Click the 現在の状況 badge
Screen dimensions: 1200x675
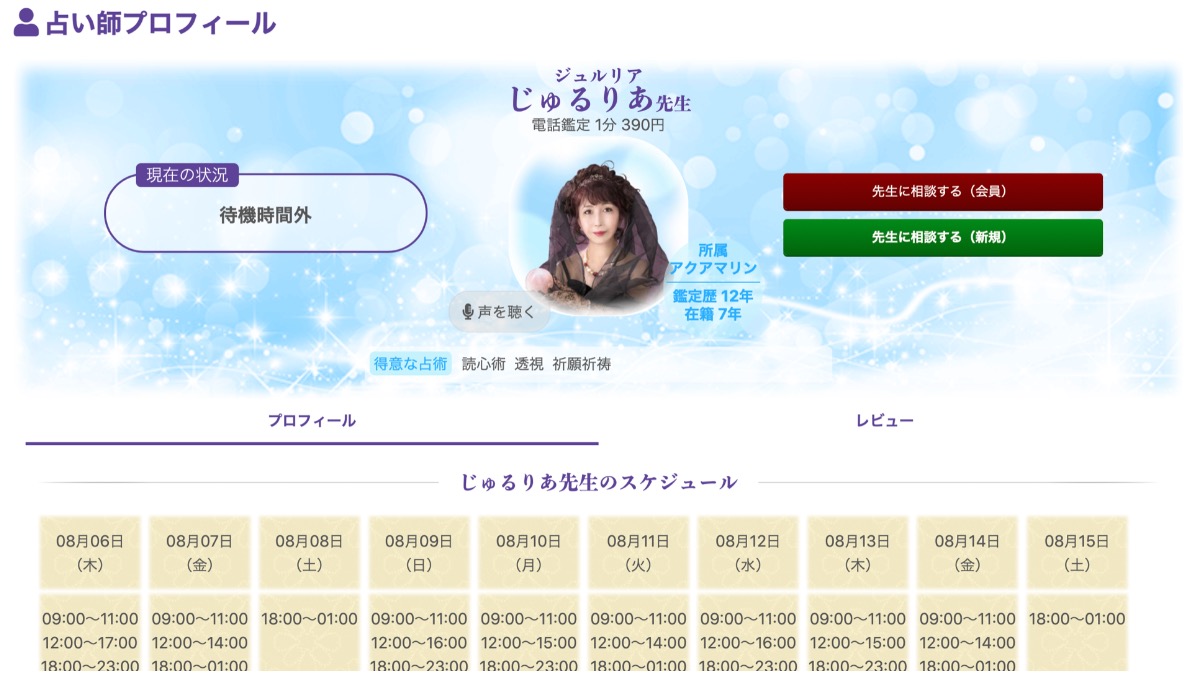[x=188, y=175]
